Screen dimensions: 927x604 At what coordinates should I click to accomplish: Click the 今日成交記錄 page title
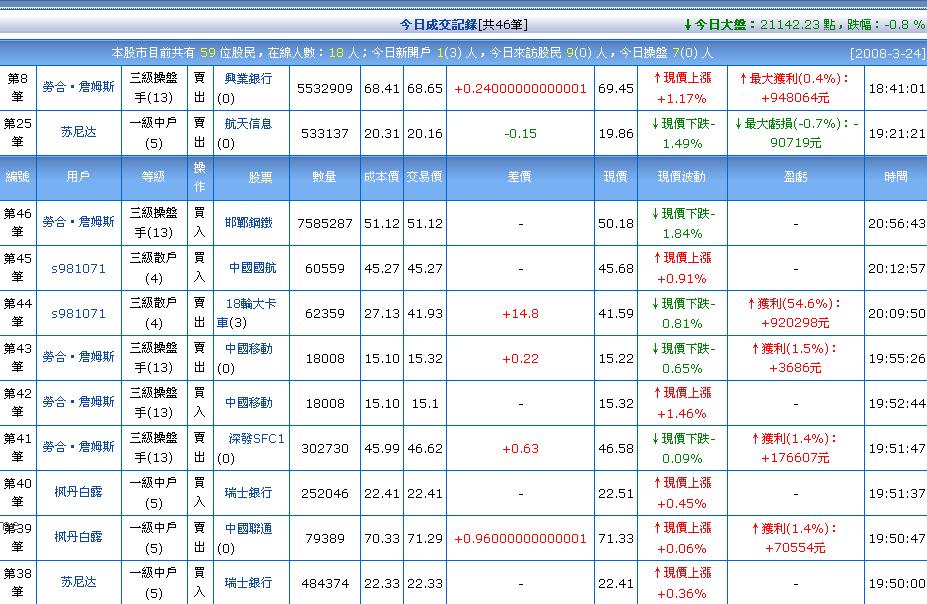tap(437, 24)
